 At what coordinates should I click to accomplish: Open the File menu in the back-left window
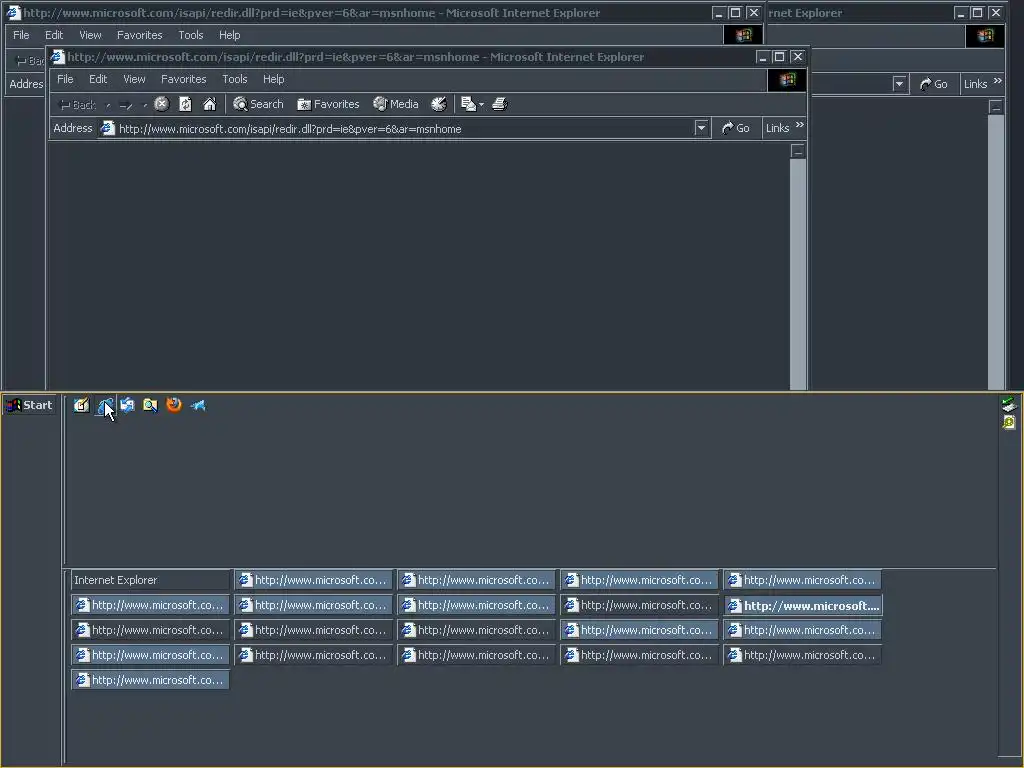(22, 35)
